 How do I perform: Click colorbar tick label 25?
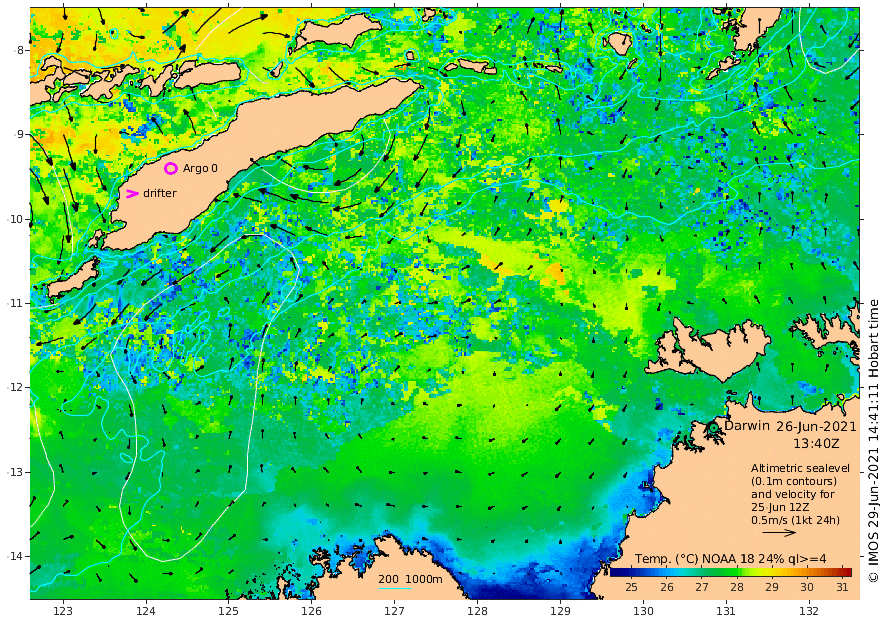click(x=631, y=587)
